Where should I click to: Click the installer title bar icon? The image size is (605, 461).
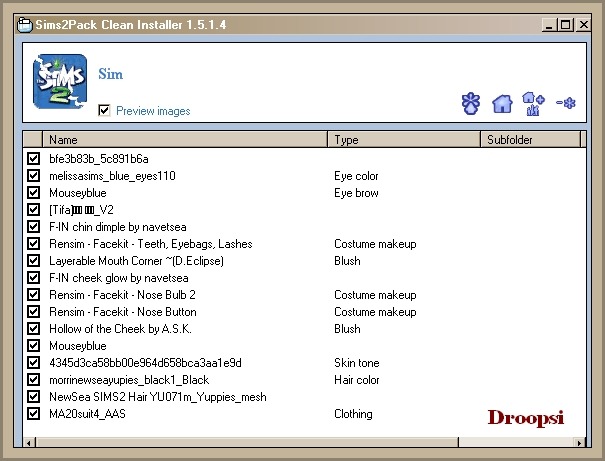(25, 25)
